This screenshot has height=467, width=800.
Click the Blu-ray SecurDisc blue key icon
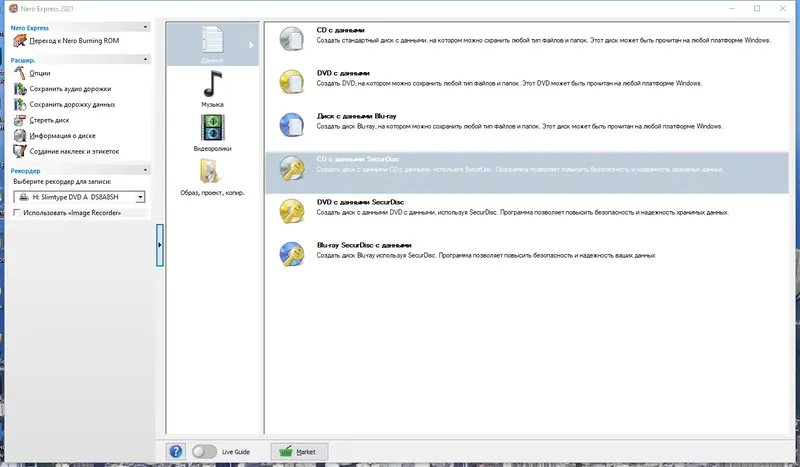click(x=292, y=254)
